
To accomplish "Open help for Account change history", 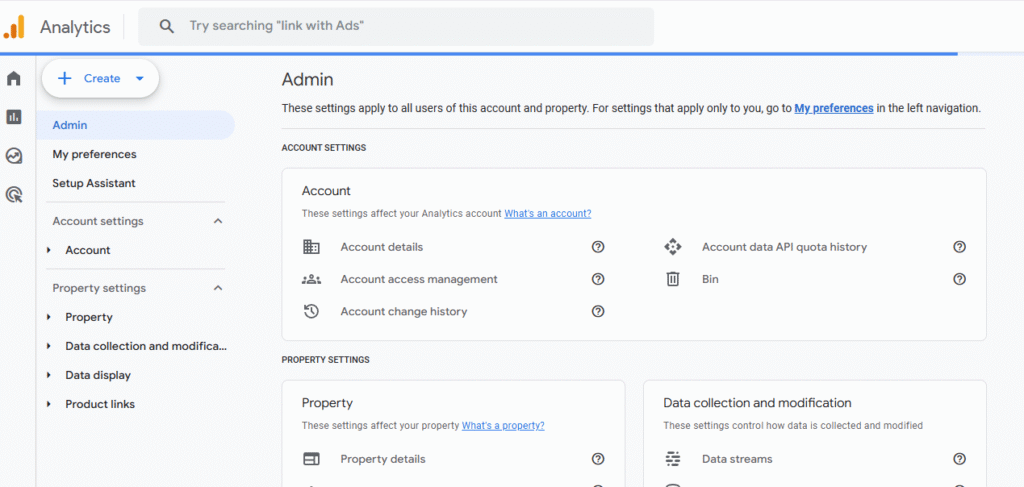I will (598, 311).
